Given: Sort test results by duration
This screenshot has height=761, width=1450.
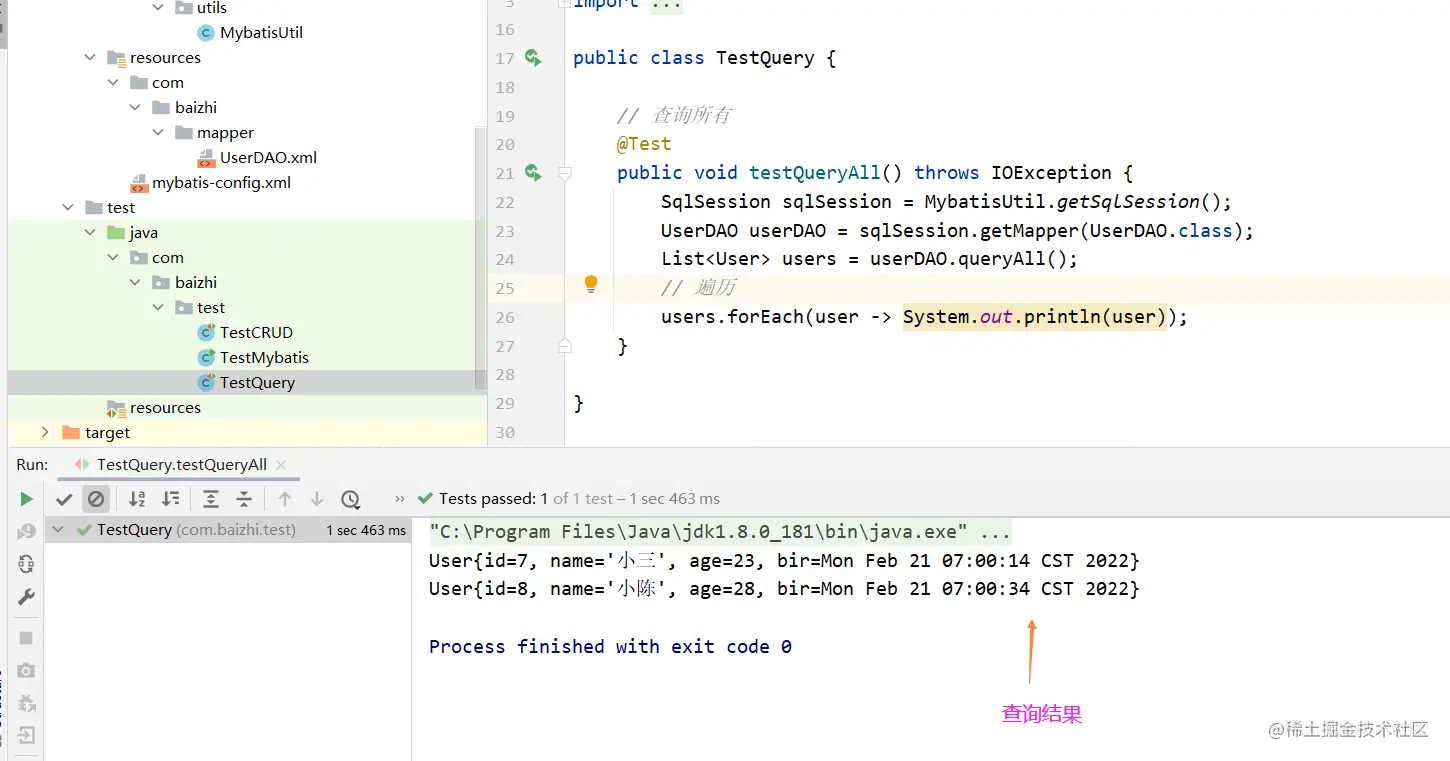Looking at the screenshot, I should coord(171,498).
